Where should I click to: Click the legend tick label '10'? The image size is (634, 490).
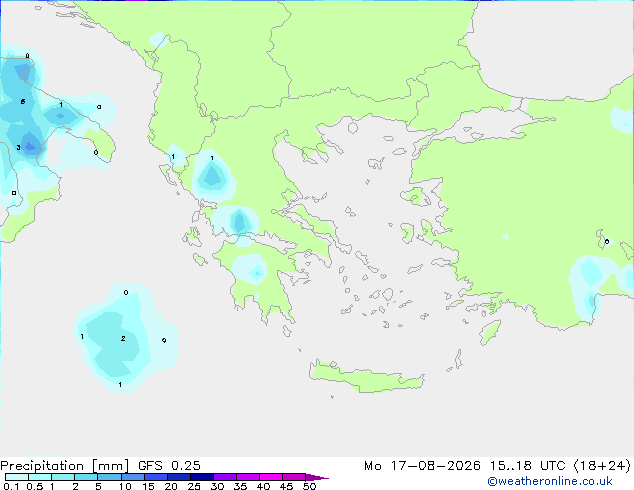[125, 486]
